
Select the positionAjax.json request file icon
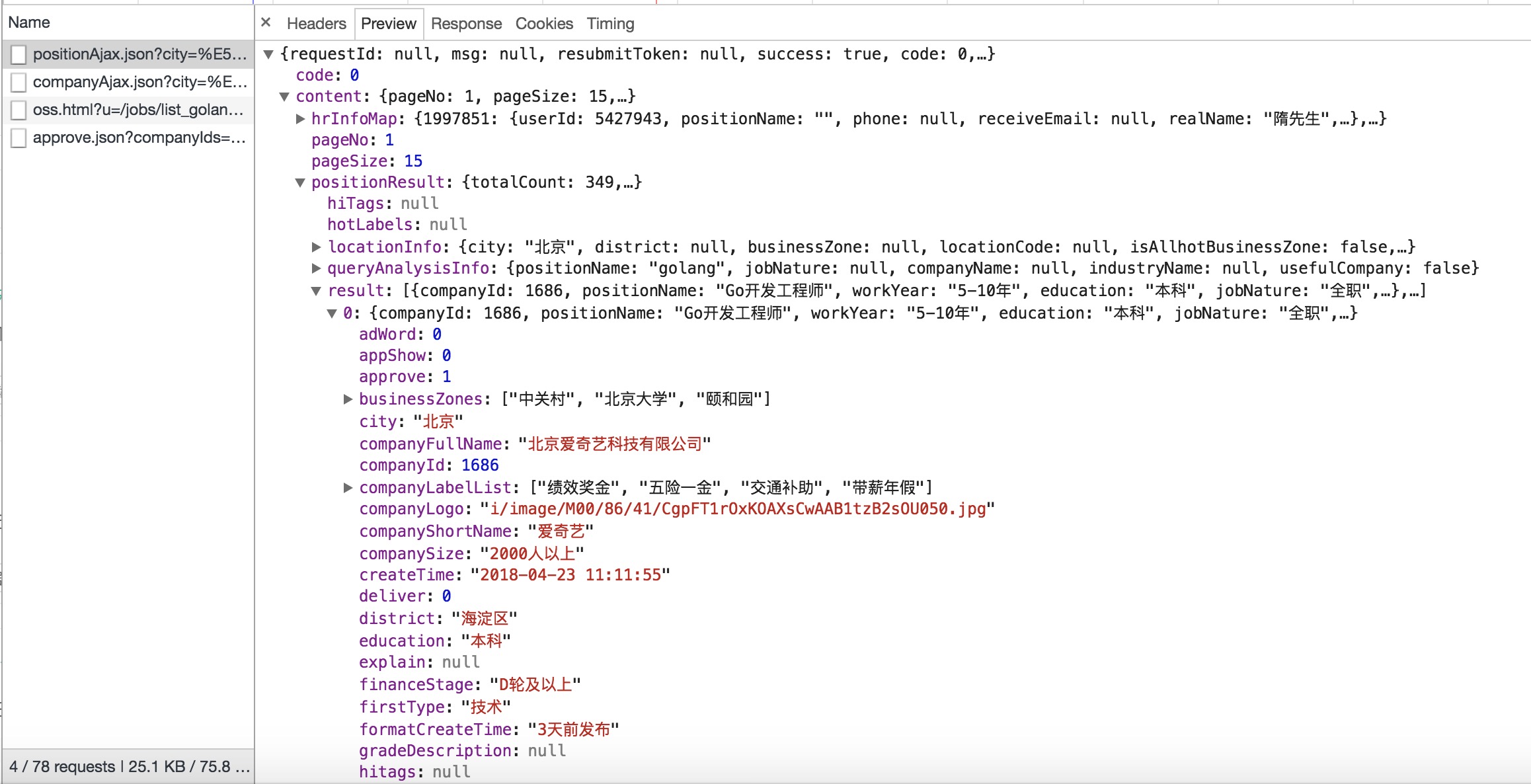pos(19,54)
